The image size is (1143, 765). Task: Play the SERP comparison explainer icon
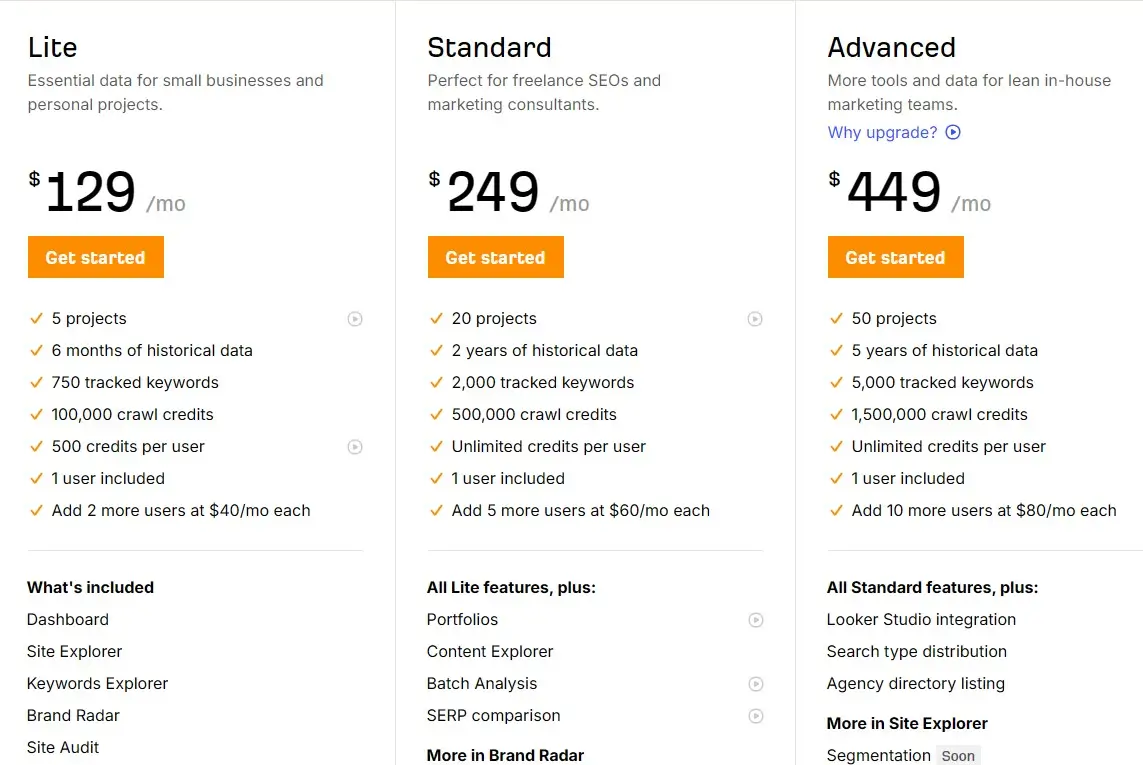click(x=755, y=716)
